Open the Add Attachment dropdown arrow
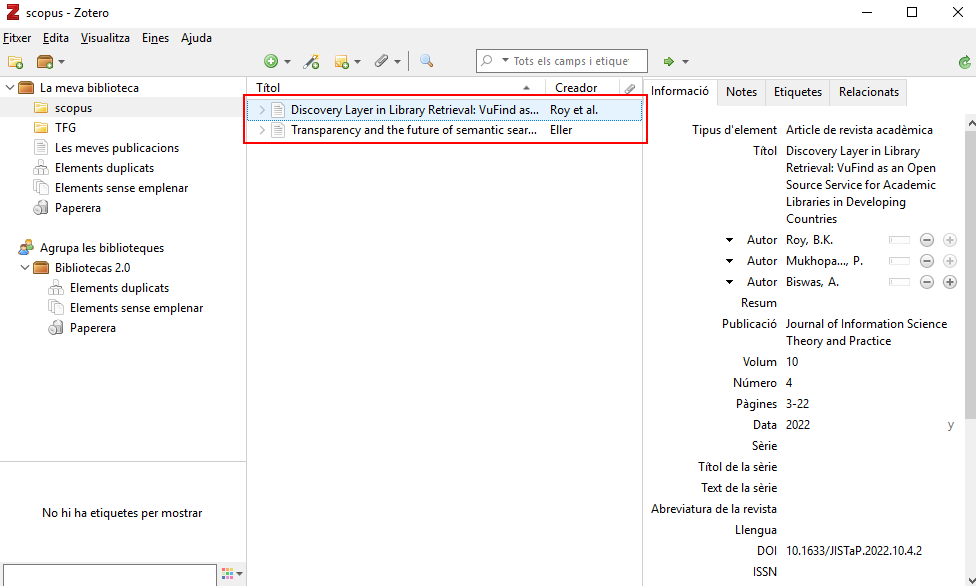 (397, 62)
